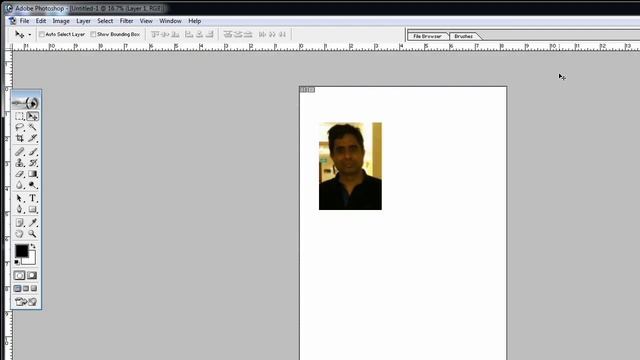Open the Help menu
The height and width of the screenshot is (360, 640).
coord(195,21)
